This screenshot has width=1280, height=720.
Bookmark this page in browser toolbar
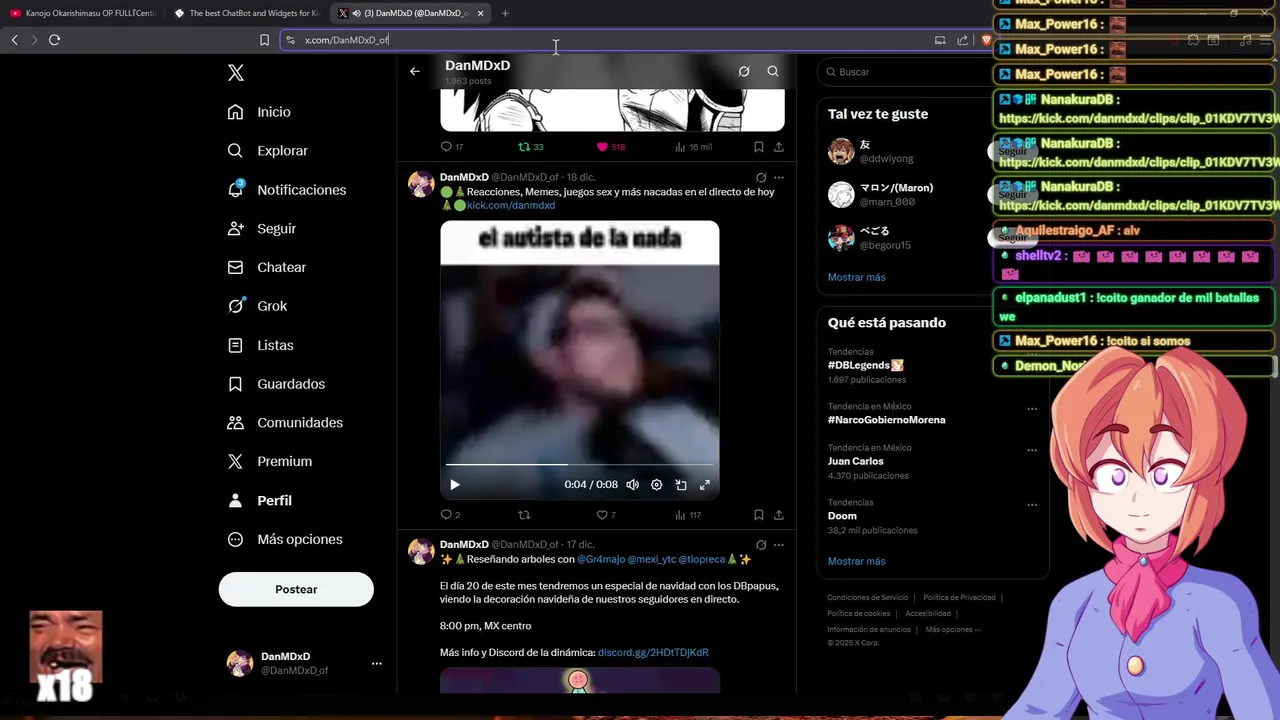(x=264, y=40)
